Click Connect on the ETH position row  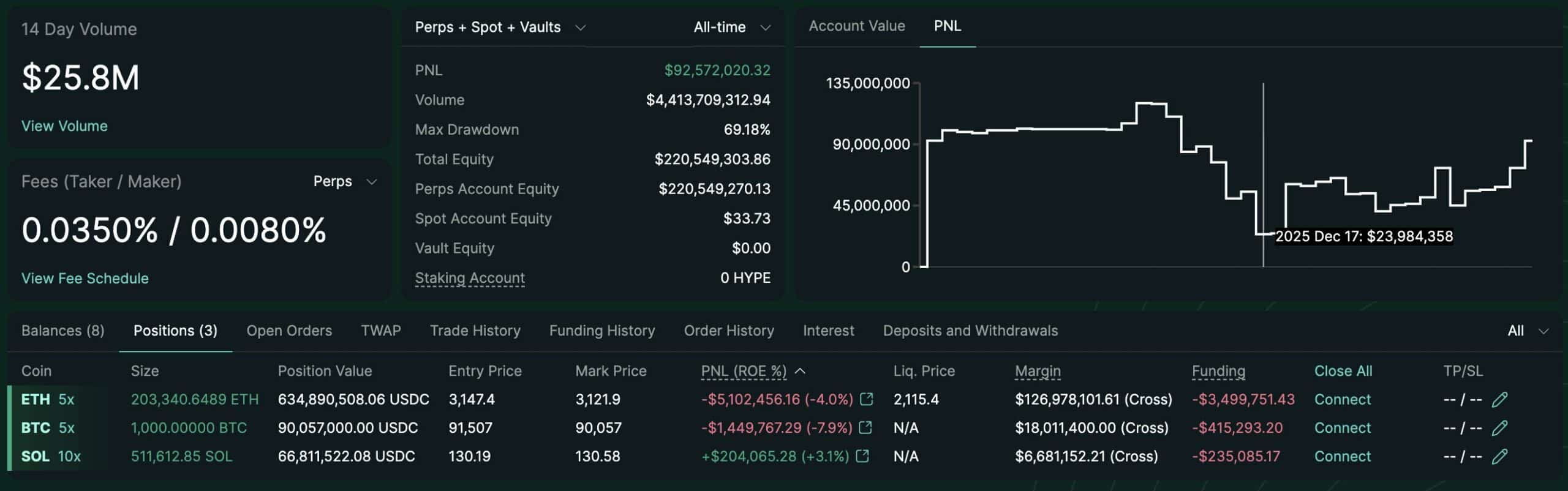1342,400
